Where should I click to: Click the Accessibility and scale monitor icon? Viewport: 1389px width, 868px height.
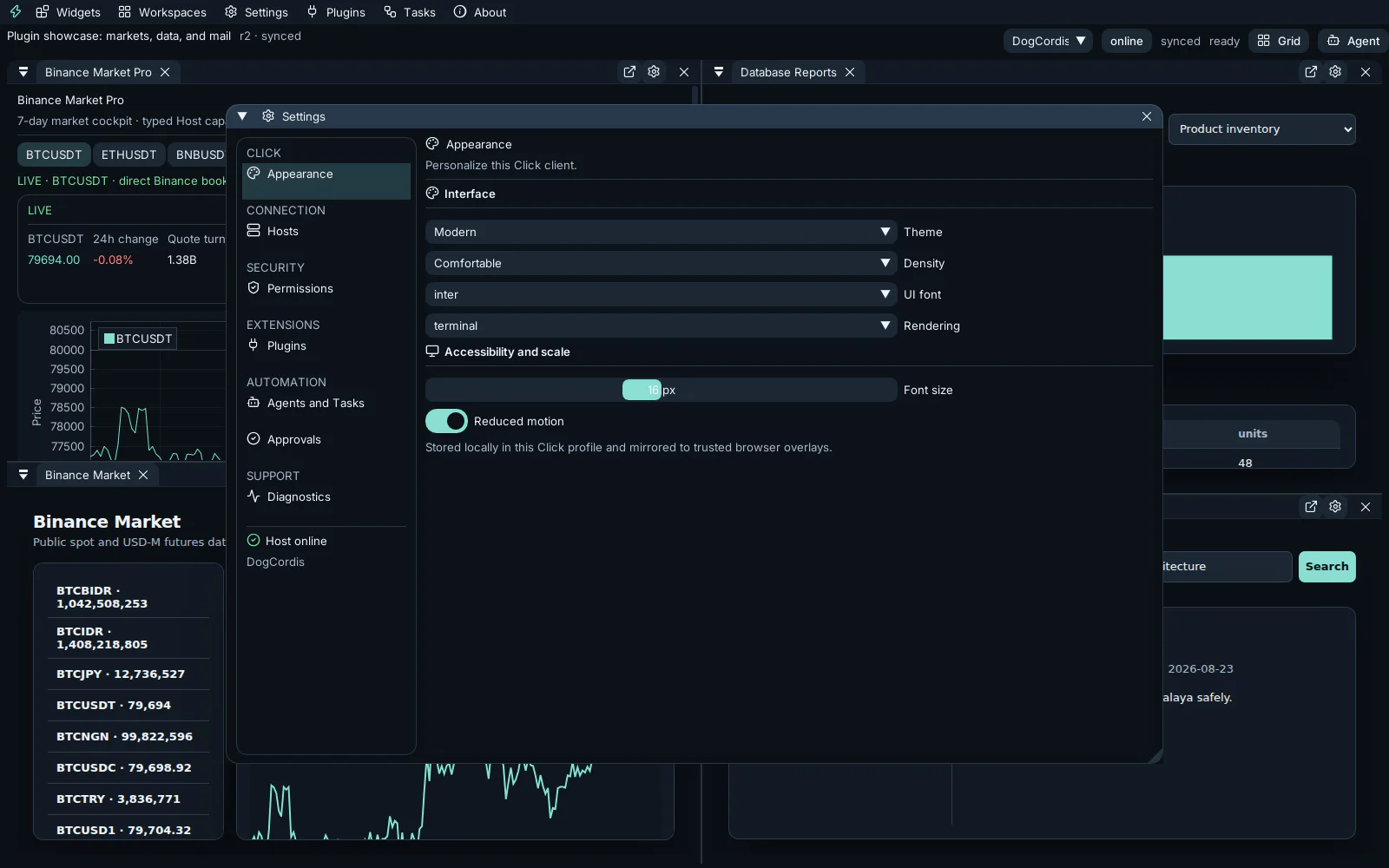[x=432, y=352]
